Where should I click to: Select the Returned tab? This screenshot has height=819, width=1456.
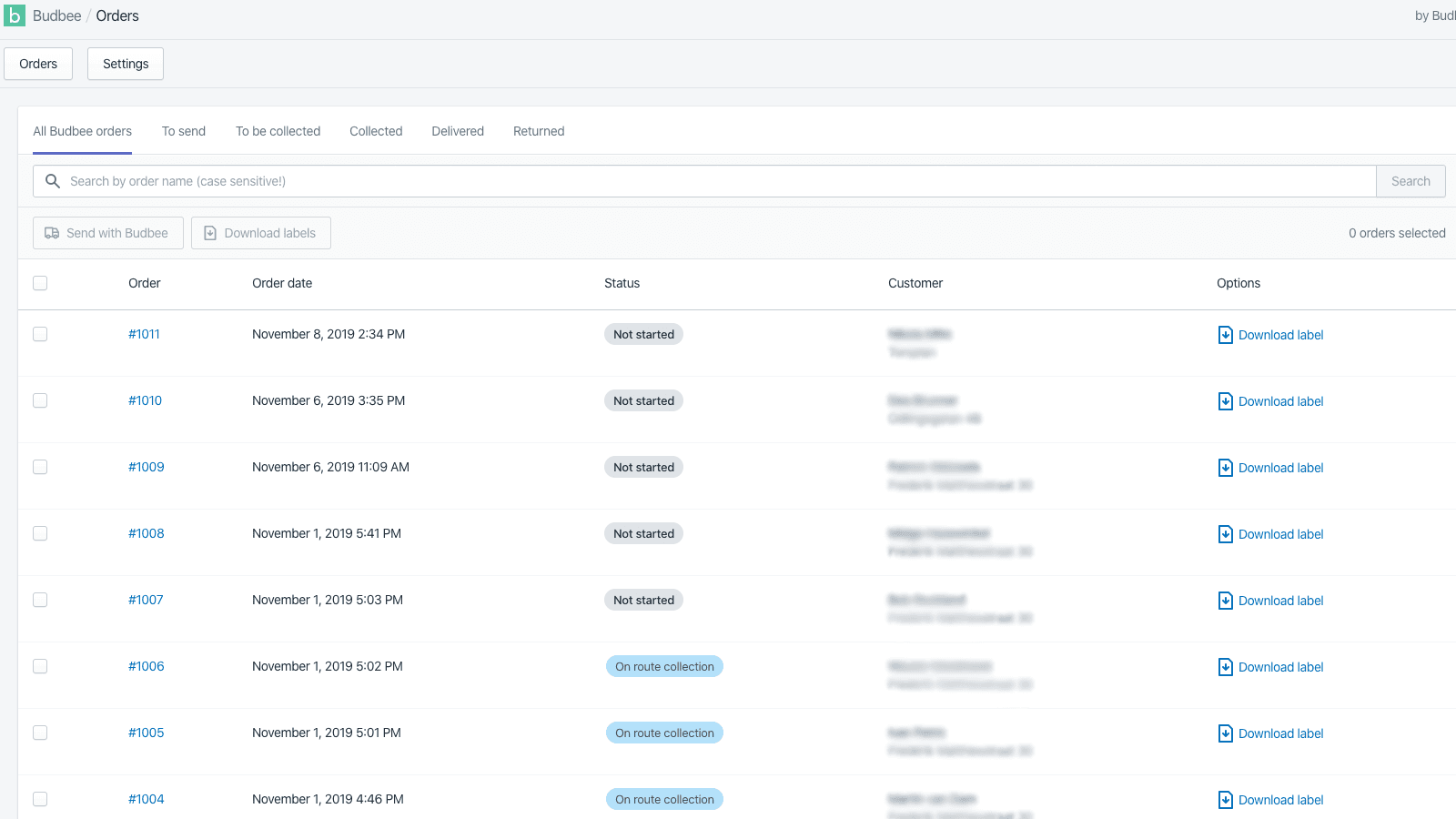coord(538,131)
